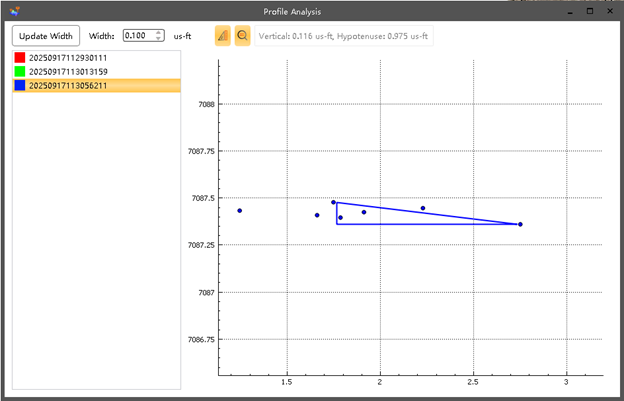Toggle the slope measurement triangle tool
The width and height of the screenshot is (624, 401).
(223, 36)
